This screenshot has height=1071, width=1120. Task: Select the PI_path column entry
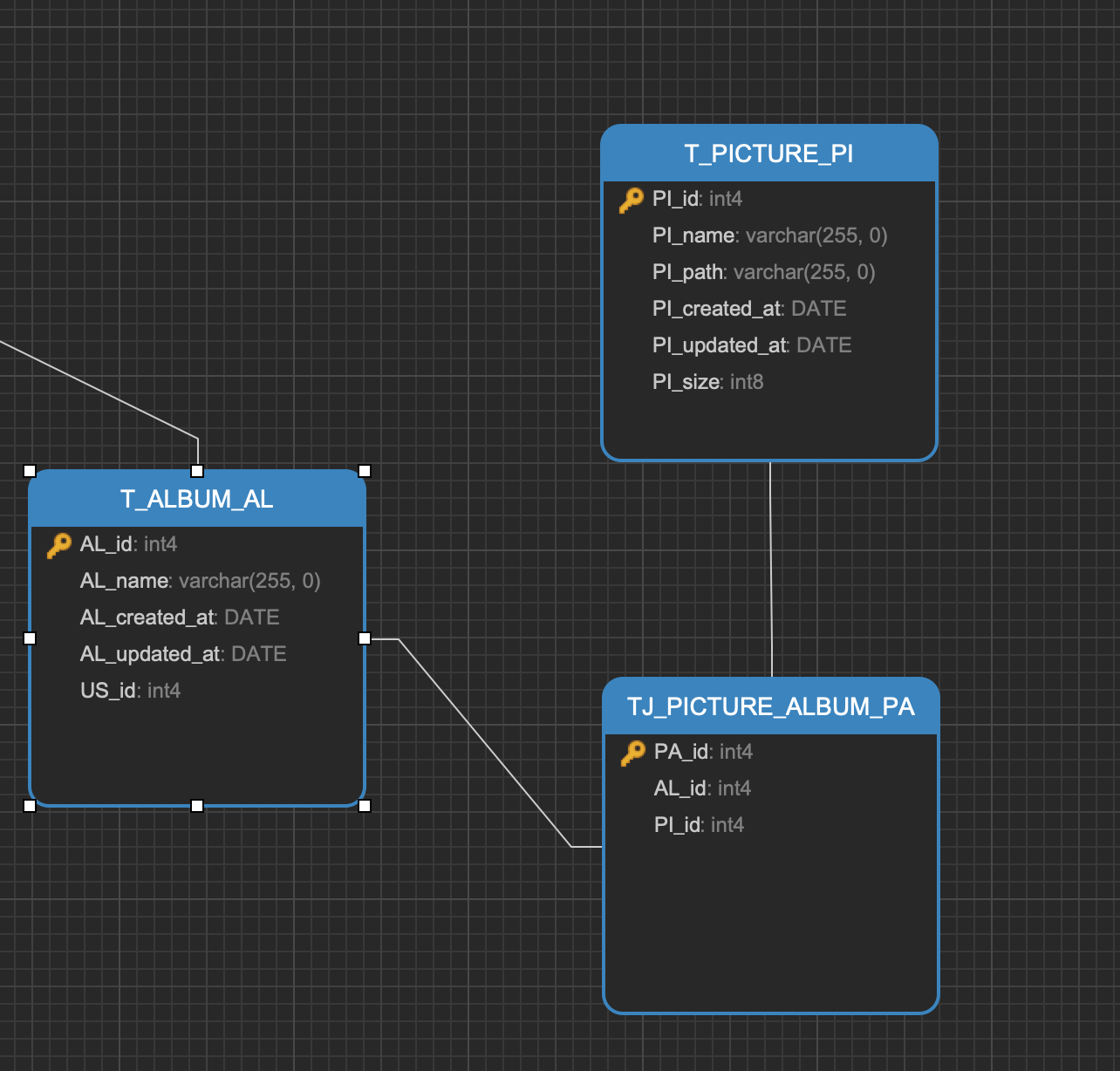pos(763,272)
